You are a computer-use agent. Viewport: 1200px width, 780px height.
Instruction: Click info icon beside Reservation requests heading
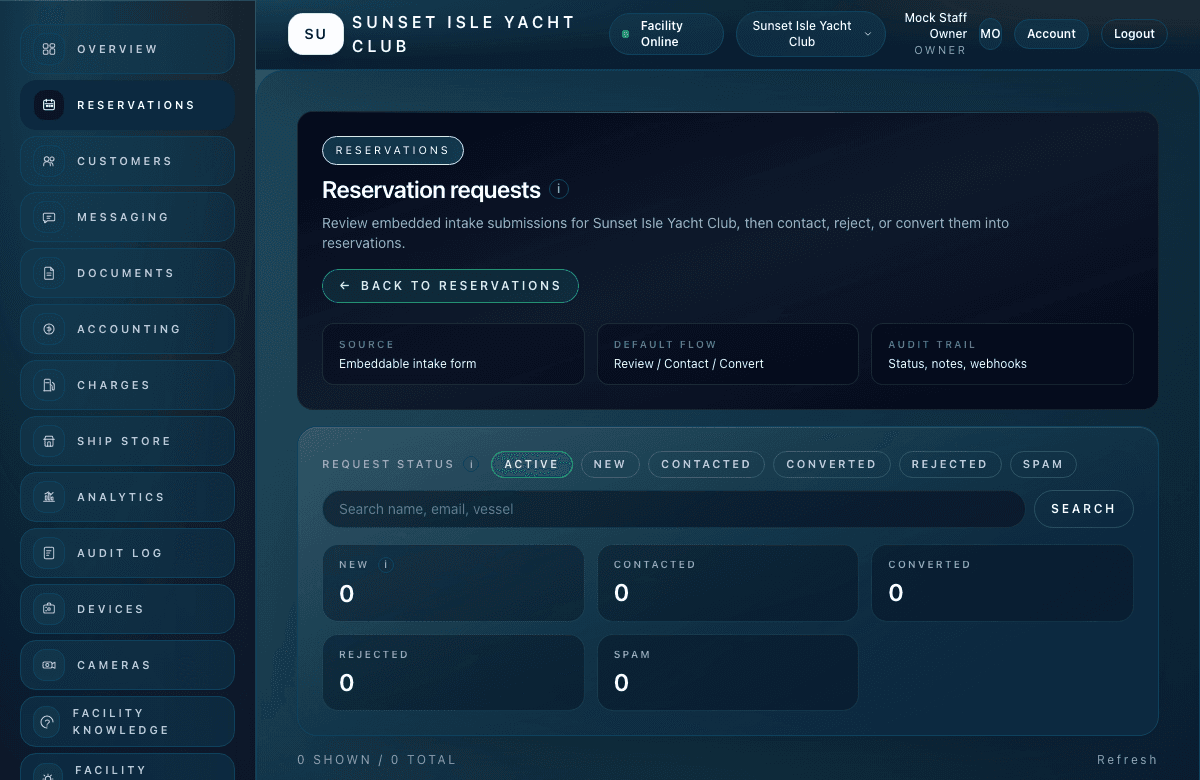(559, 189)
